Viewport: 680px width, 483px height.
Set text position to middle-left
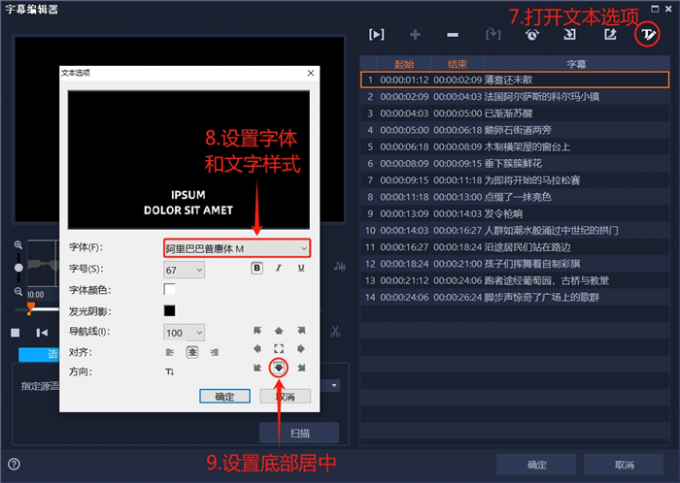pyautogui.click(x=257, y=349)
